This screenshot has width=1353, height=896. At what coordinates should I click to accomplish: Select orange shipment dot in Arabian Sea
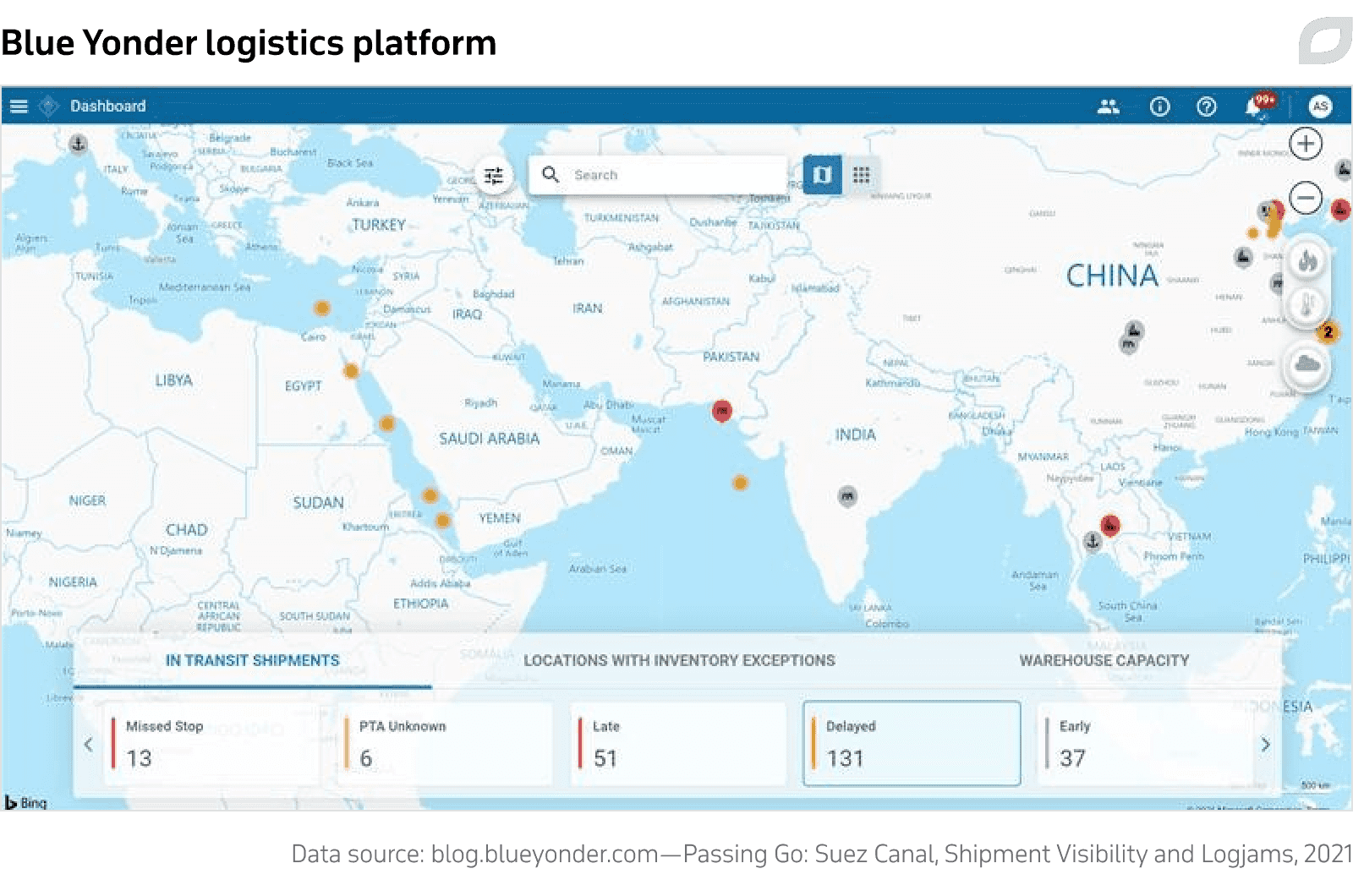[x=740, y=483]
